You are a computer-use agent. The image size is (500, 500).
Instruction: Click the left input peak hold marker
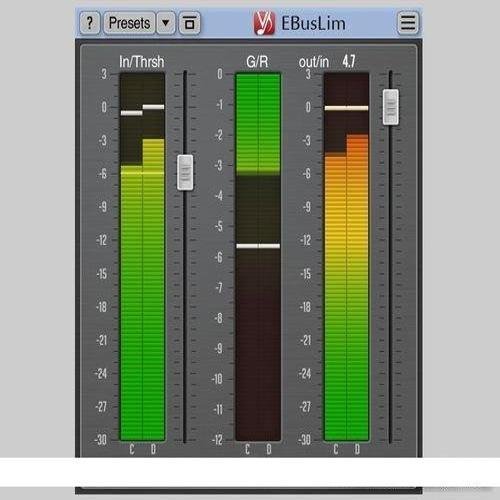[x=131, y=113]
